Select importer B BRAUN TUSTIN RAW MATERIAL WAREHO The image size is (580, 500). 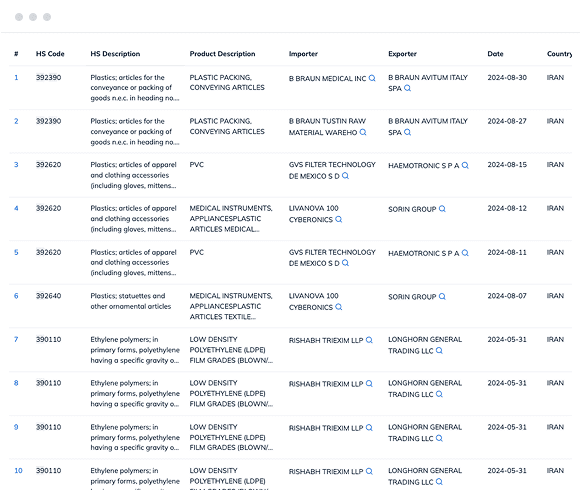[x=327, y=127]
